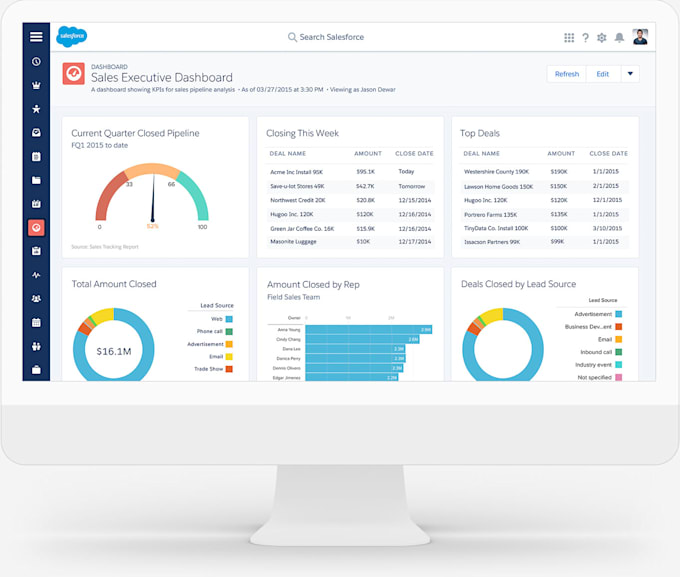This screenshot has height=577, width=680.
Task: Click the Not specified legend swatch
Action: tap(619, 377)
